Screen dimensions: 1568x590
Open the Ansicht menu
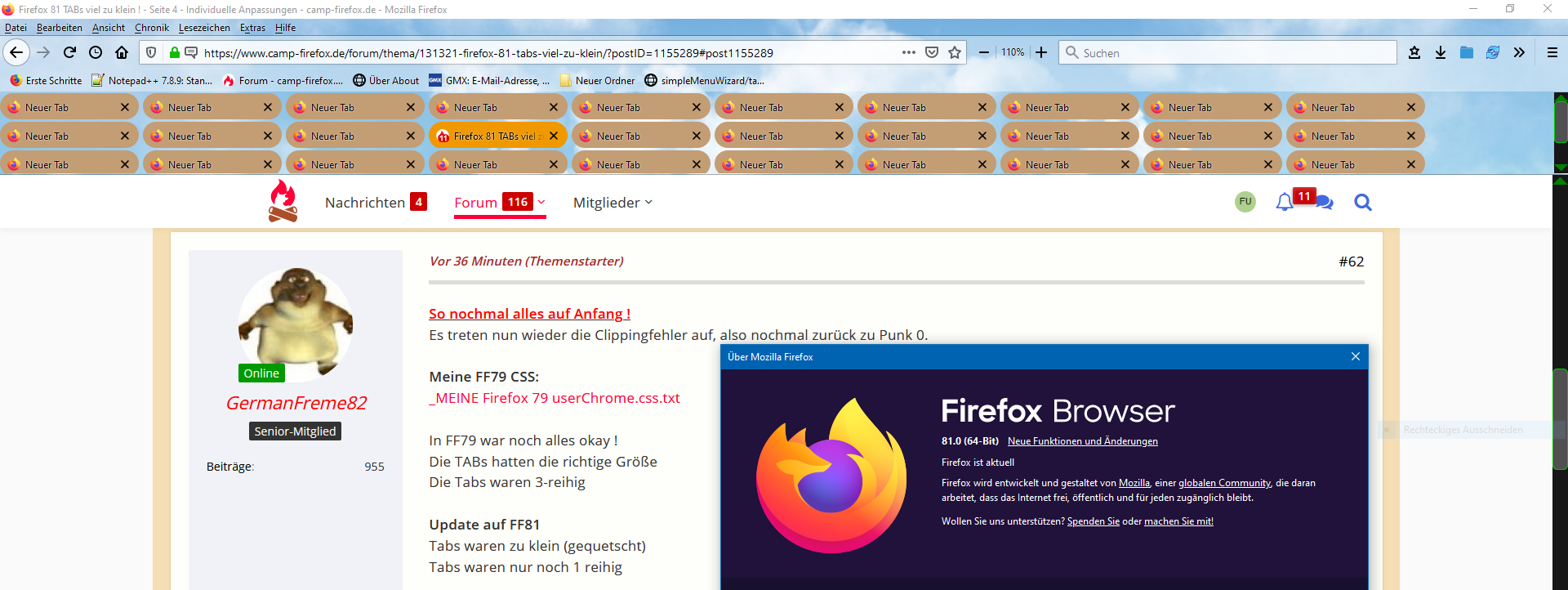click(x=109, y=28)
